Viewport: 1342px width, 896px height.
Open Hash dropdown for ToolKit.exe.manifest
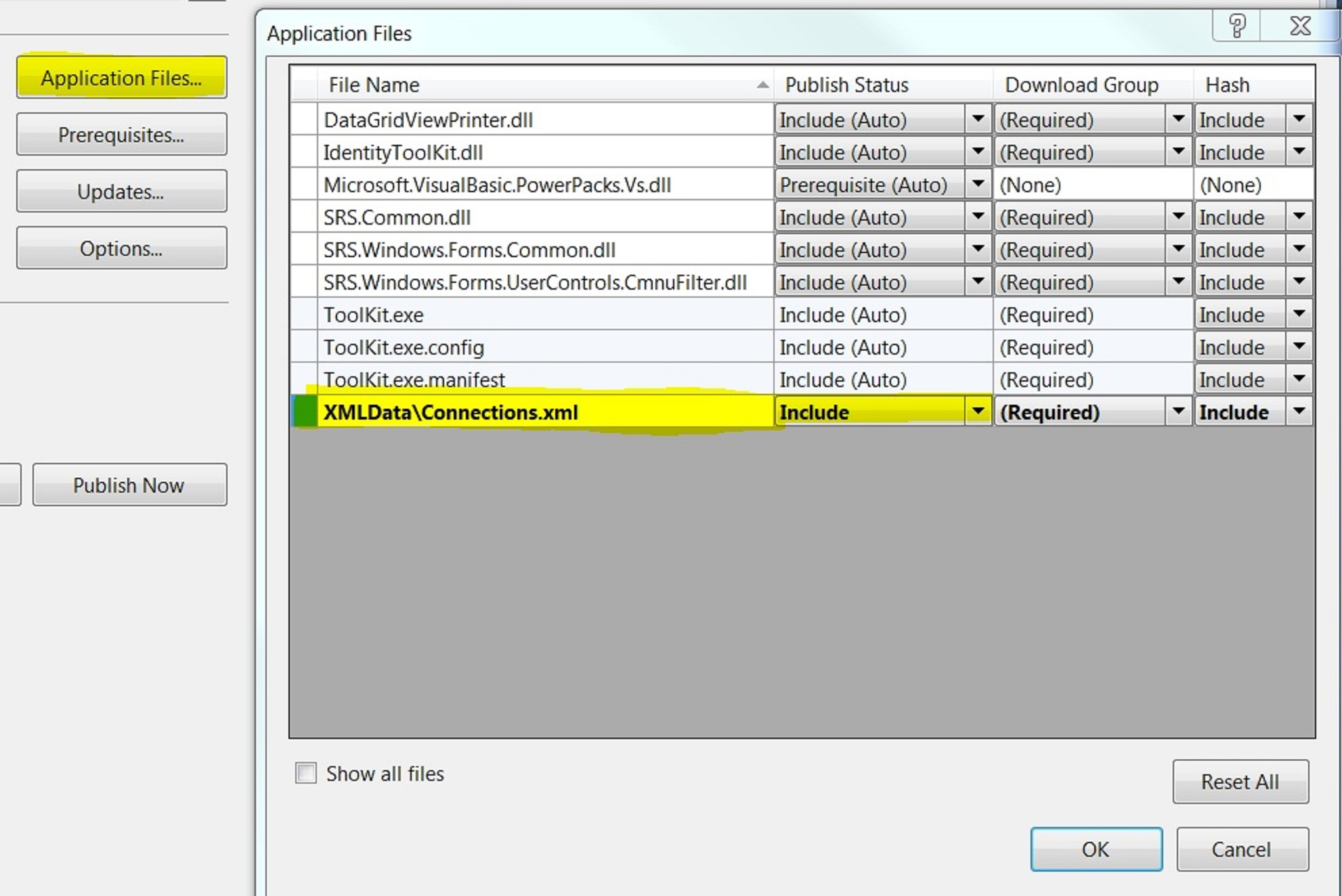[1299, 380]
